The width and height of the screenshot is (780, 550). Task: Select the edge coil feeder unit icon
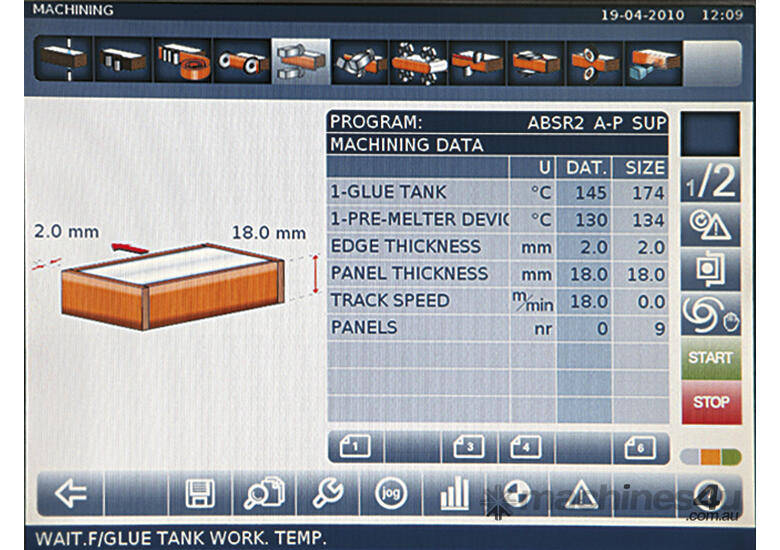point(182,61)
